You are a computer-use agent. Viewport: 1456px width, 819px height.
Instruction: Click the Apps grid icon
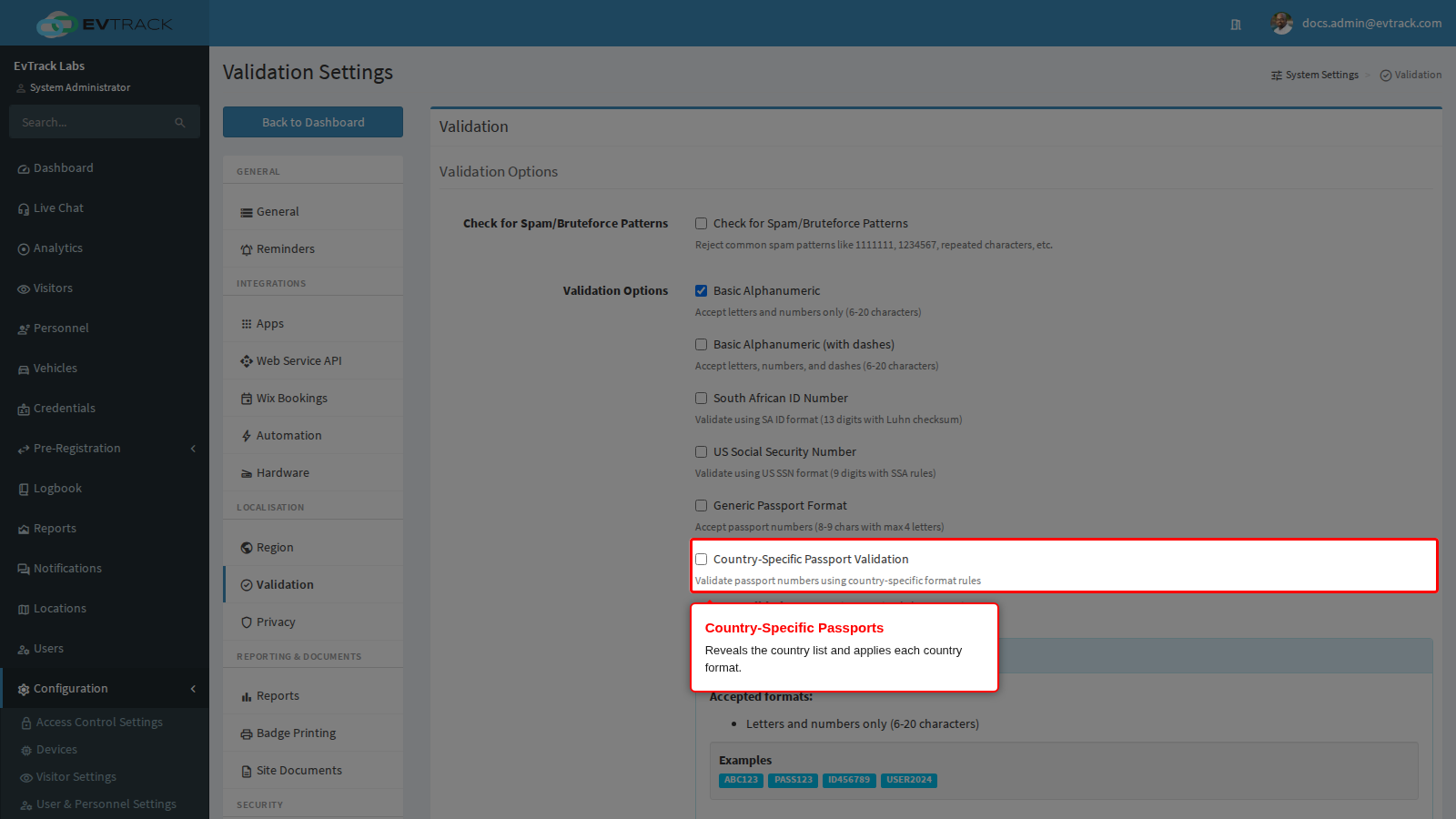click(x=246, y=324)
